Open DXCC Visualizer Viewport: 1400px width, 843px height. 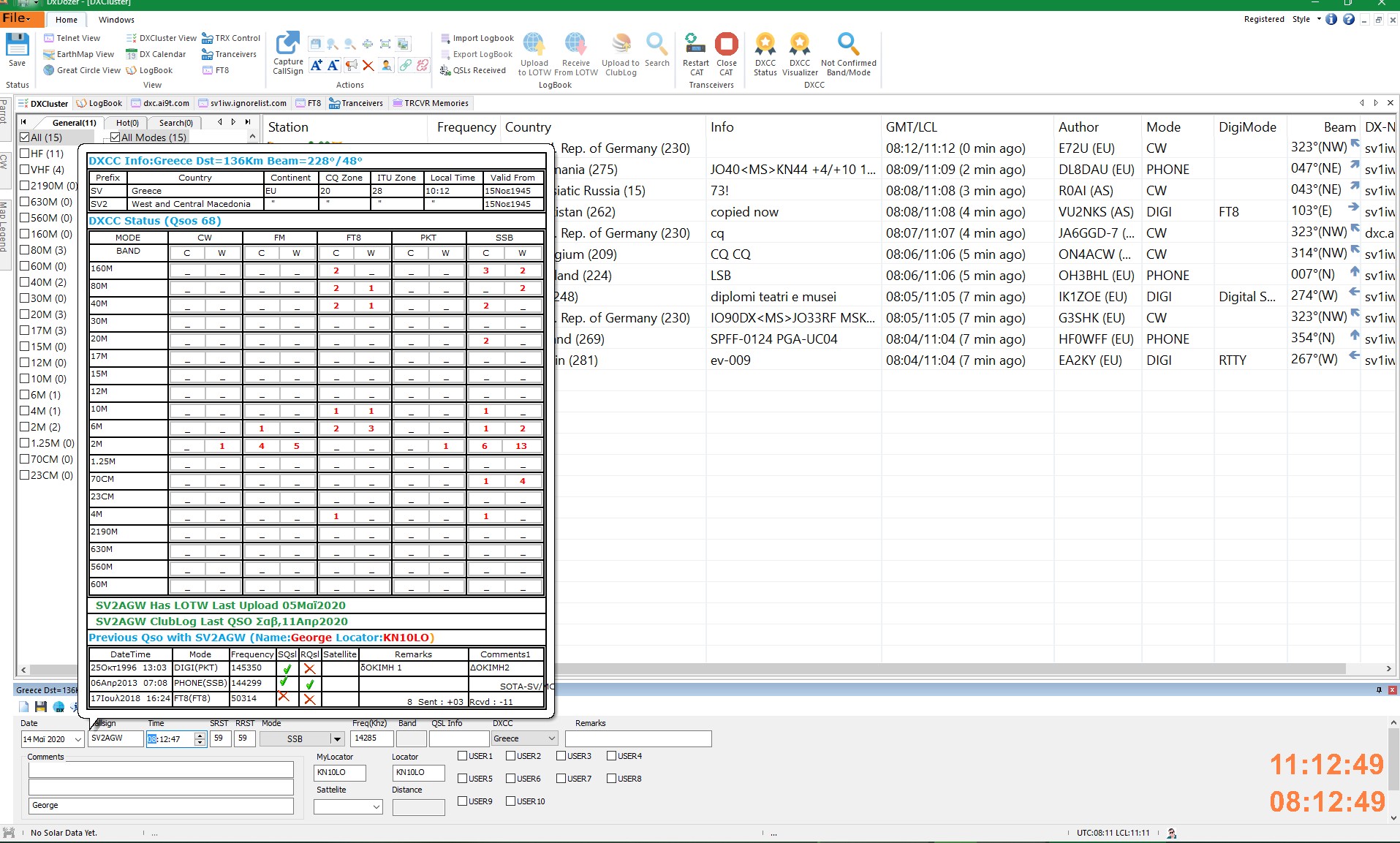800,54
